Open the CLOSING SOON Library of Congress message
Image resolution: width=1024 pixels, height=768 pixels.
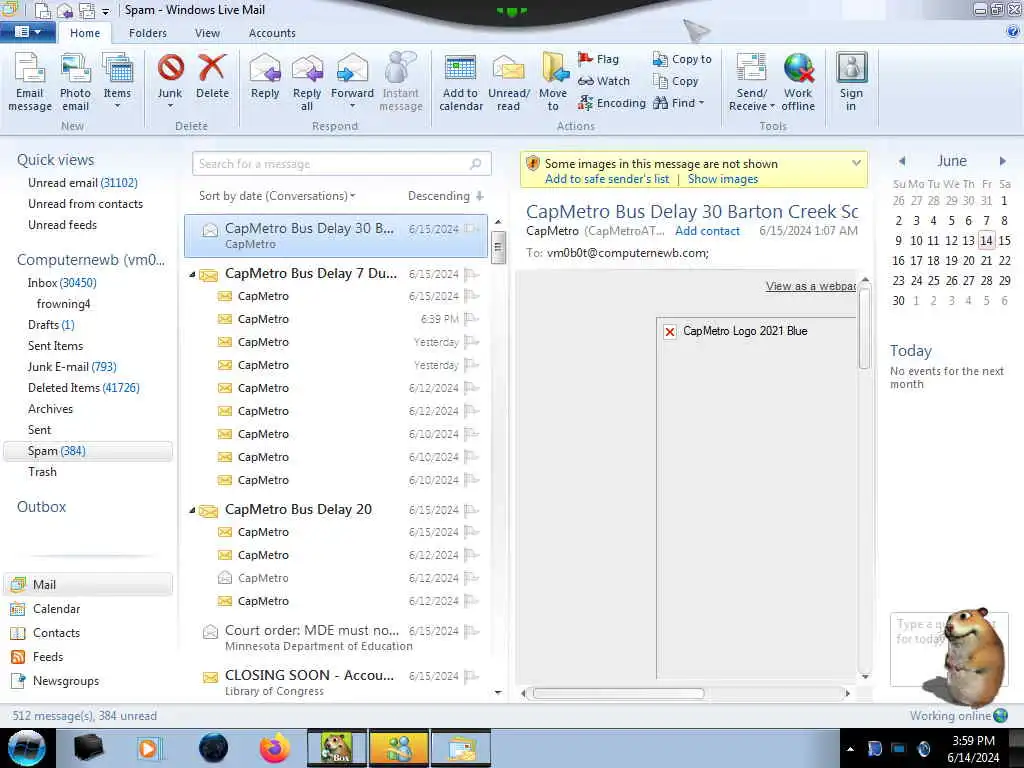(336, 682)
